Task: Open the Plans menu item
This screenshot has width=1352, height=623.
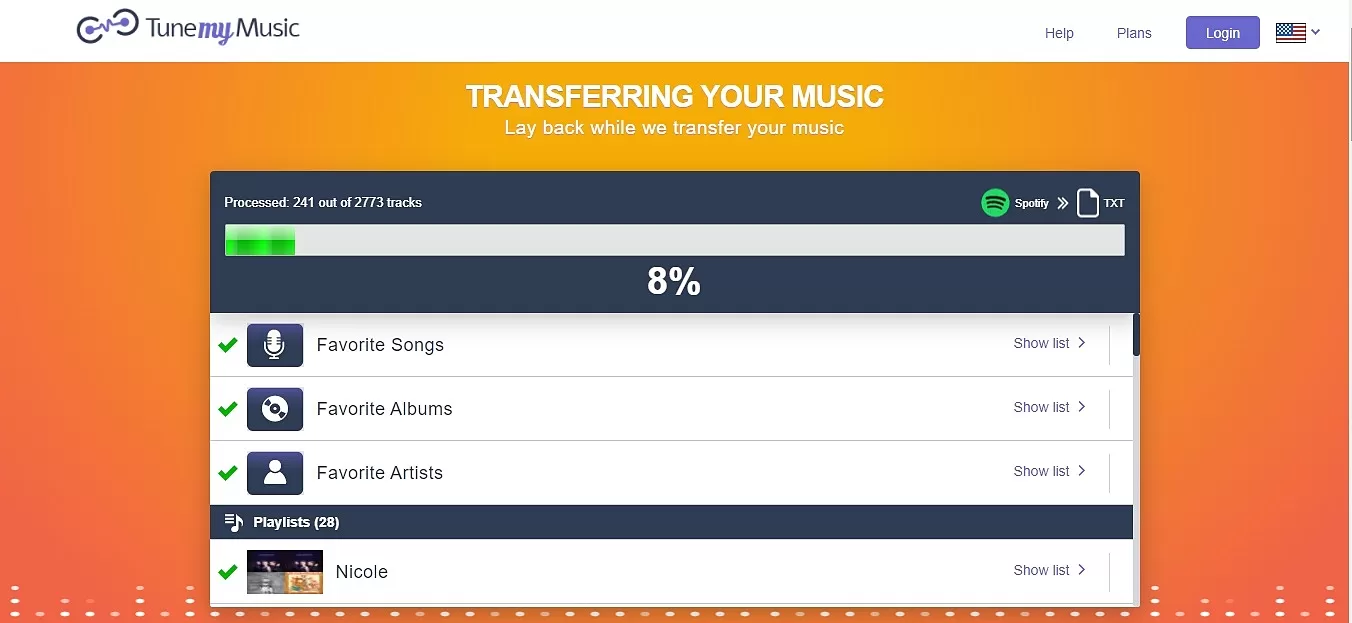Action: (1134, 33)
